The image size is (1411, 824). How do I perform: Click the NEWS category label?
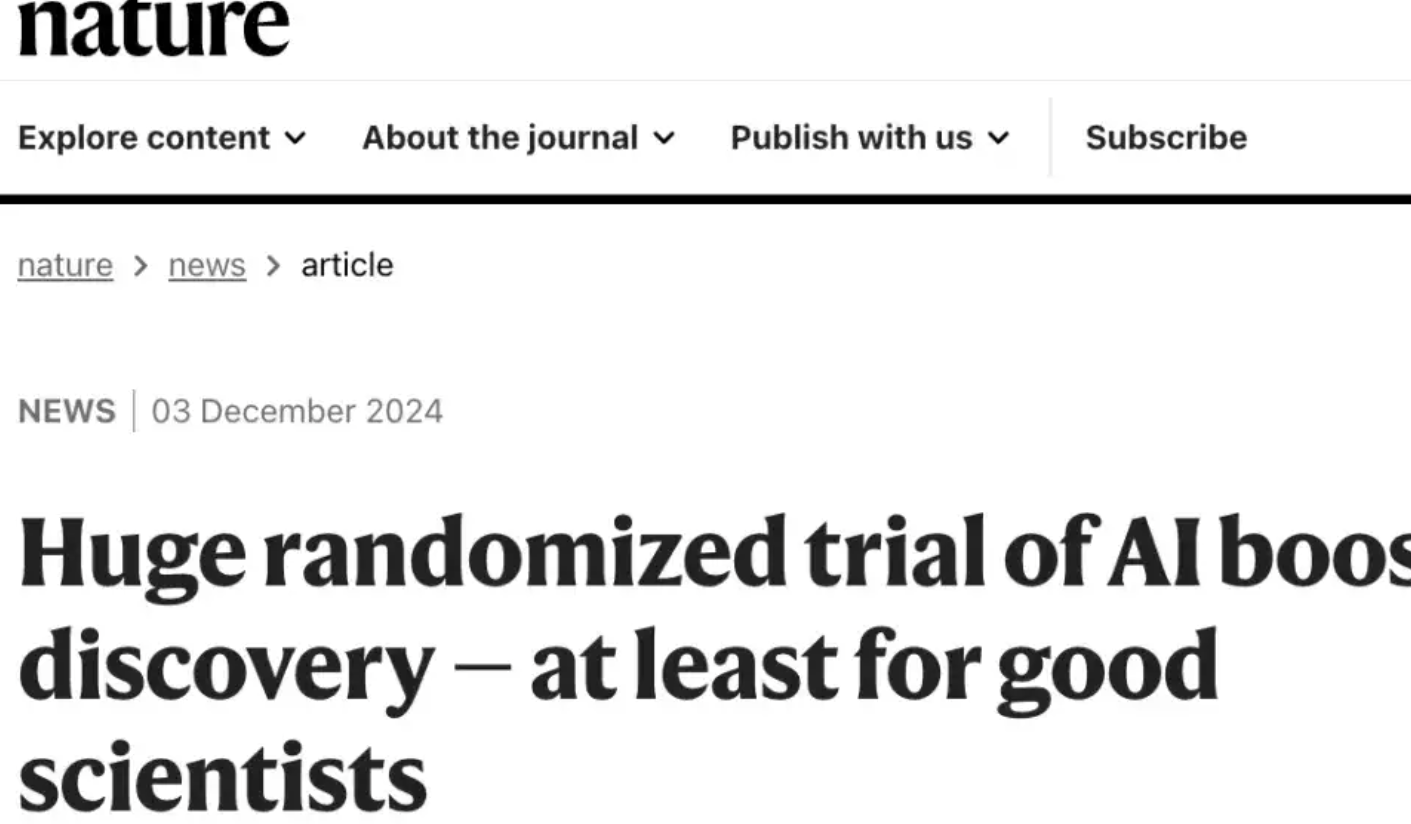point(67,411)
